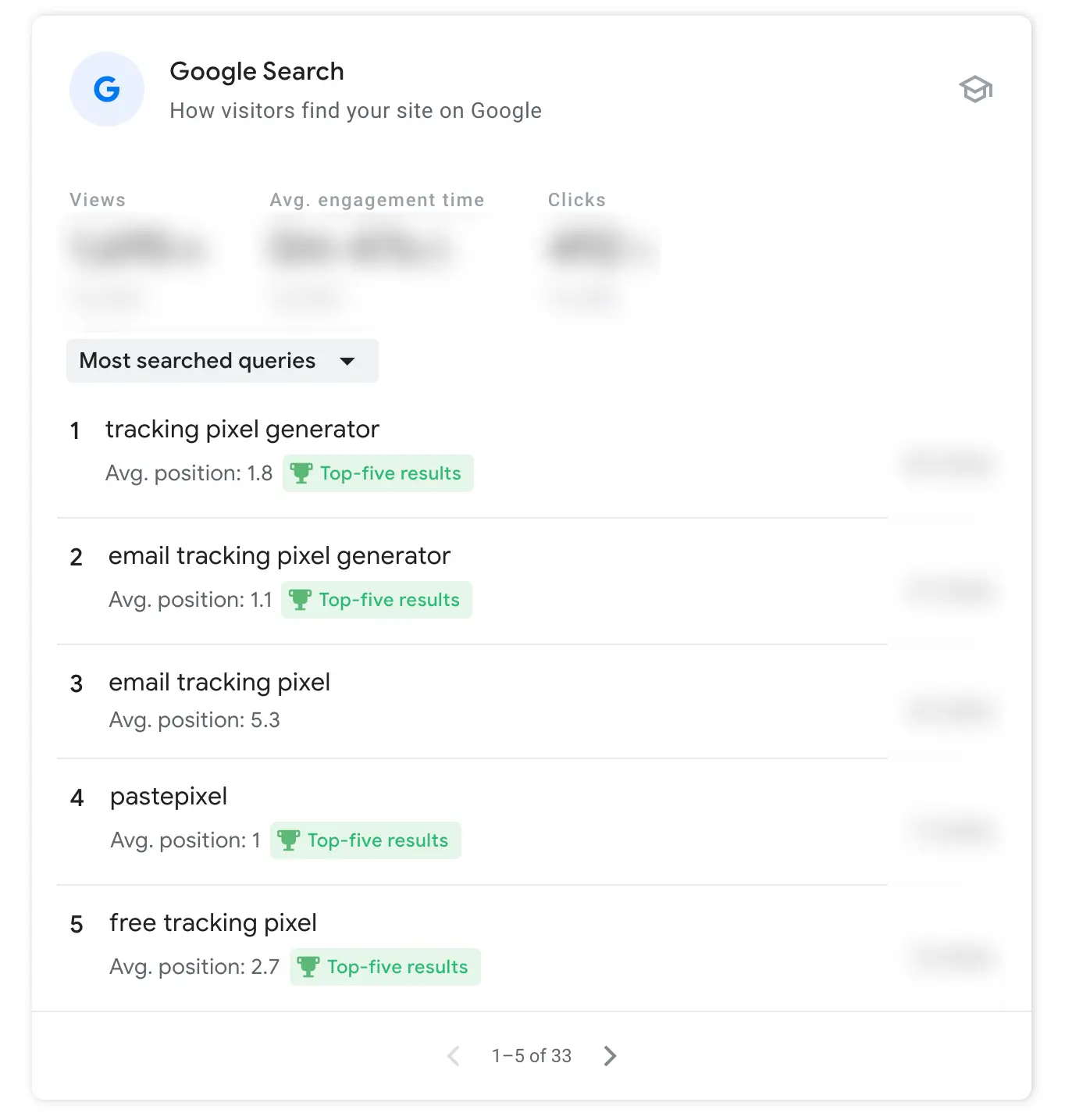The width and height of the screenshot is (1065, 1120).
Task: Click the trophy icon beside tracking pixel generator
Action: 301,473
